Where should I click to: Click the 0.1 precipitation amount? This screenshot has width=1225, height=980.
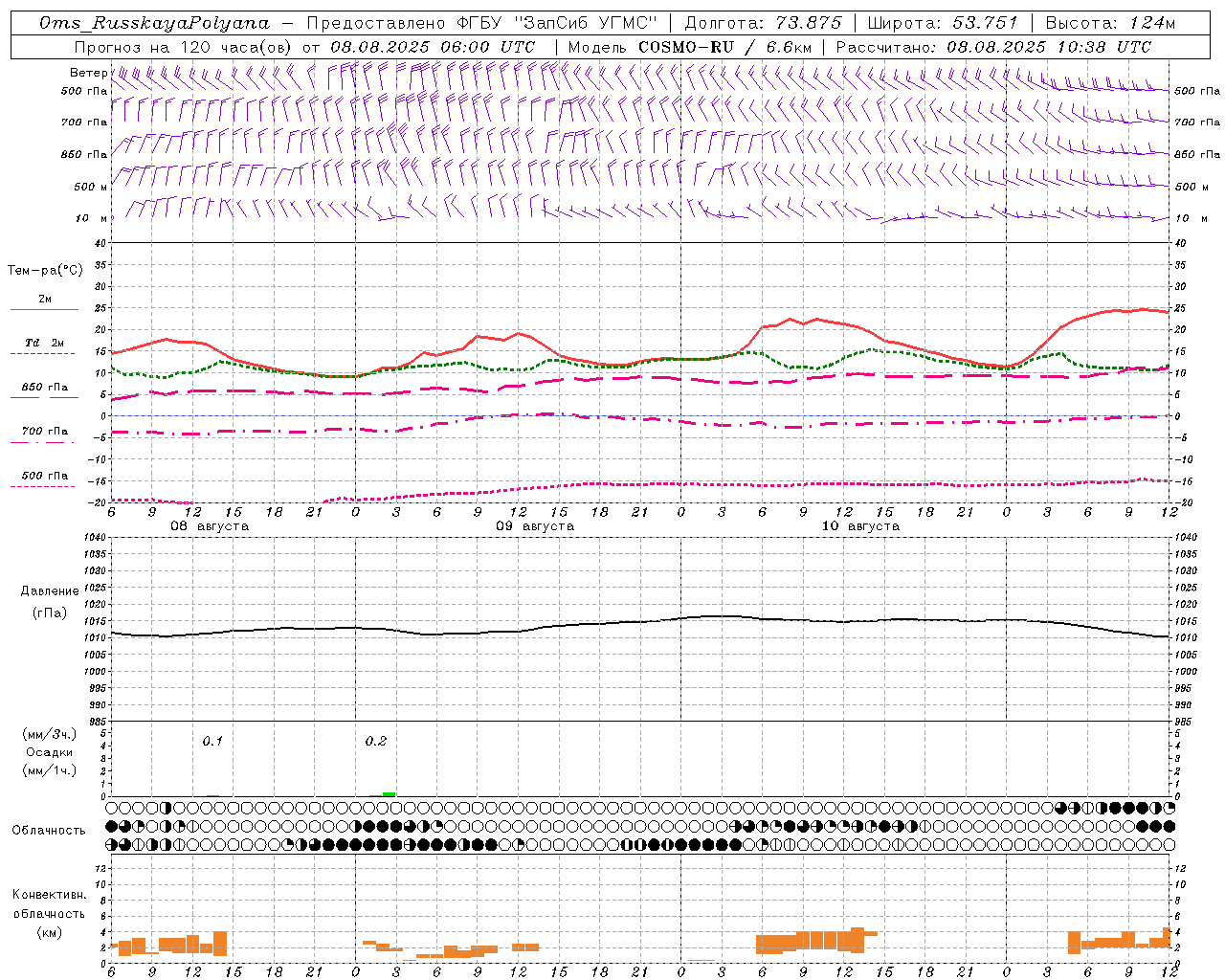(212, 741)
